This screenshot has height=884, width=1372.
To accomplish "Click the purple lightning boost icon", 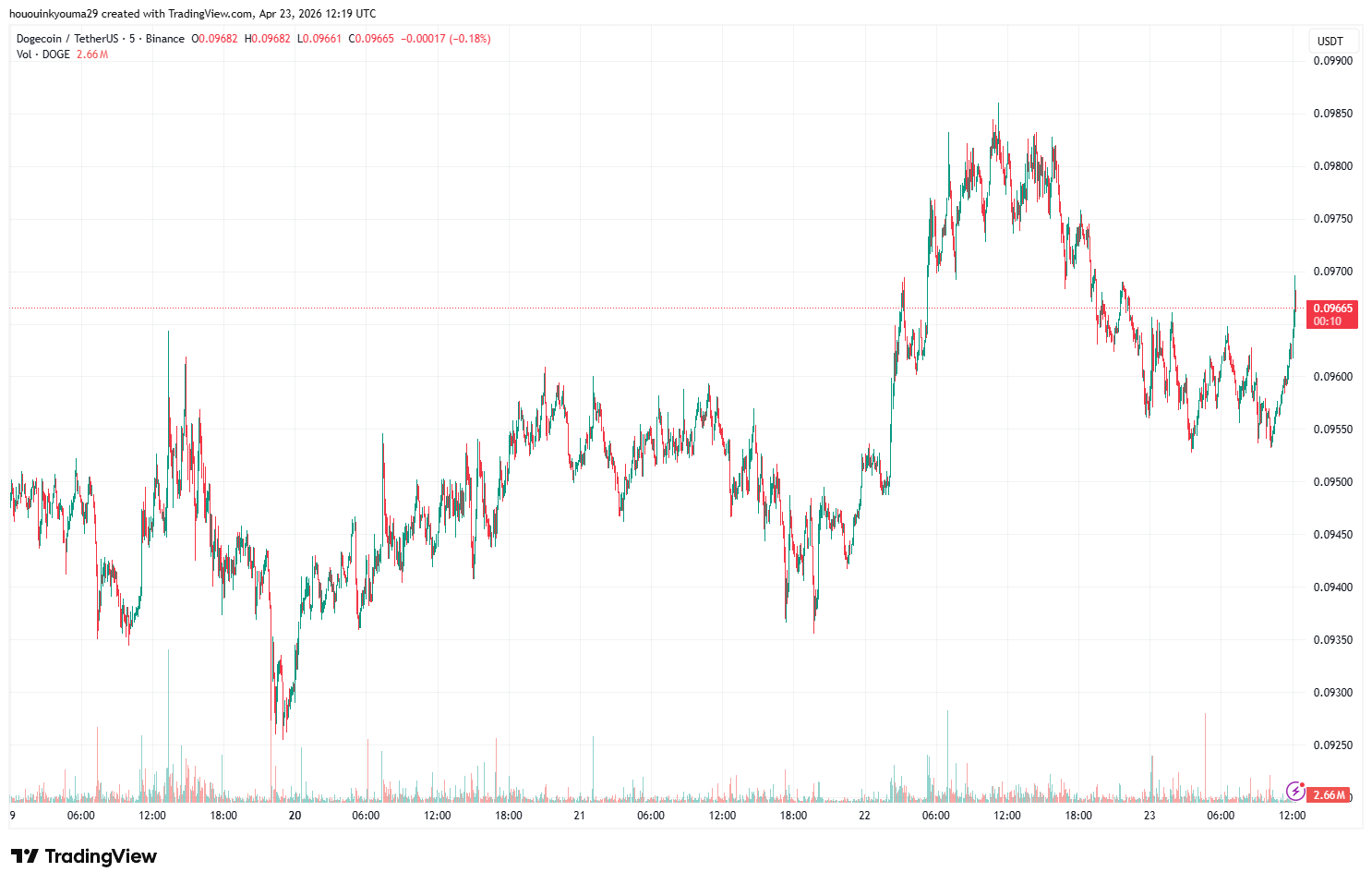I will pyautogui.click(x=1295, y=790).
